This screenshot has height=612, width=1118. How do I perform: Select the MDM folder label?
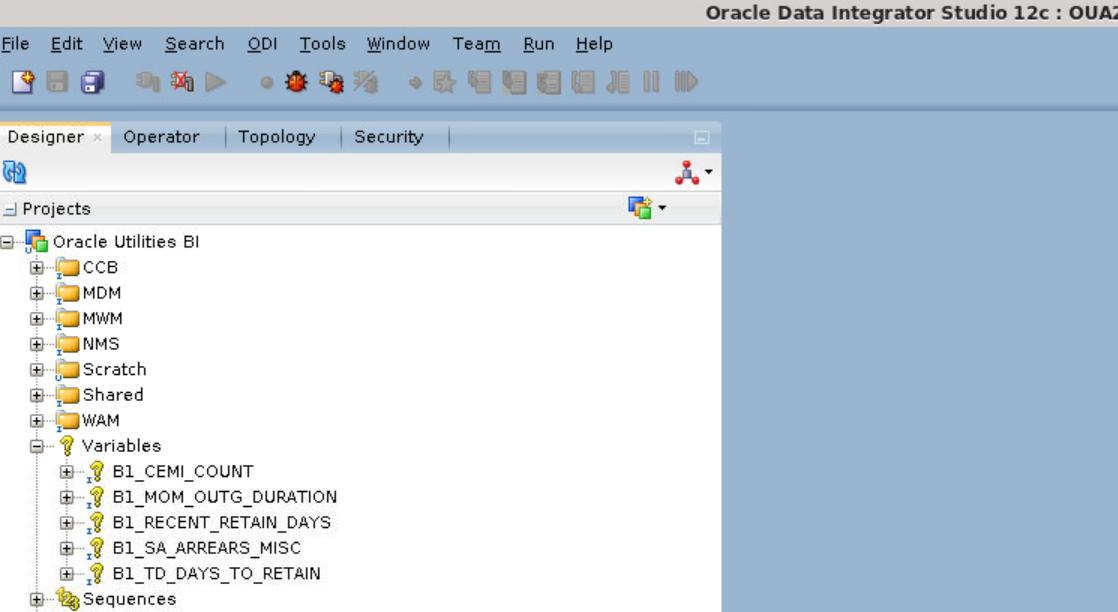tap(102, 293)
